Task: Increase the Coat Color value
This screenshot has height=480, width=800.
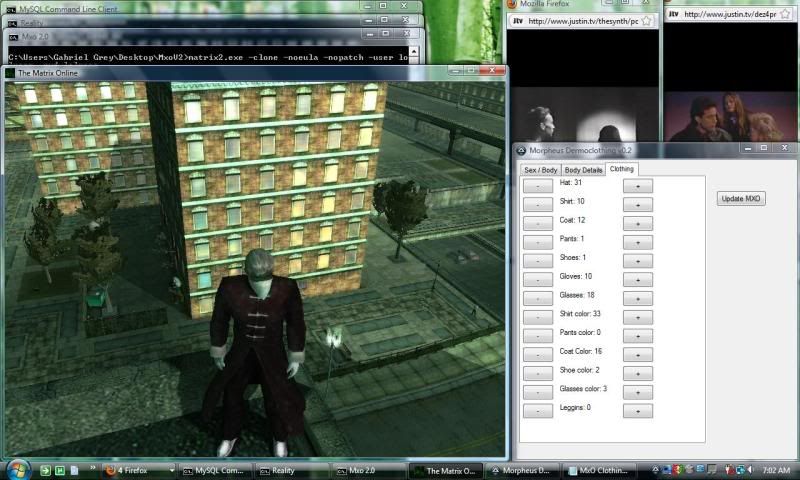Action: (638, 355)
